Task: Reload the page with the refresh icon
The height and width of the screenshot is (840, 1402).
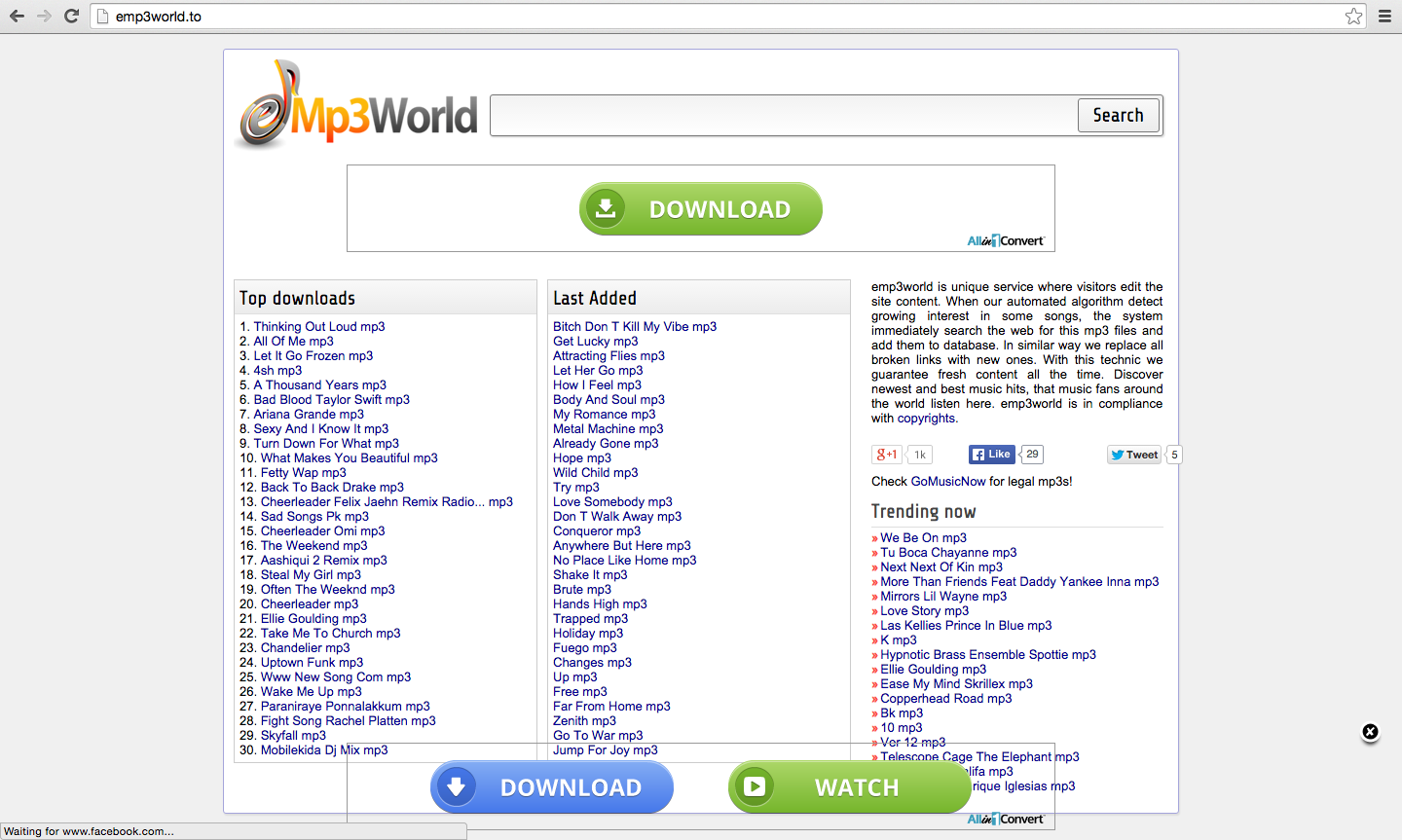Action: click(71, 16)
